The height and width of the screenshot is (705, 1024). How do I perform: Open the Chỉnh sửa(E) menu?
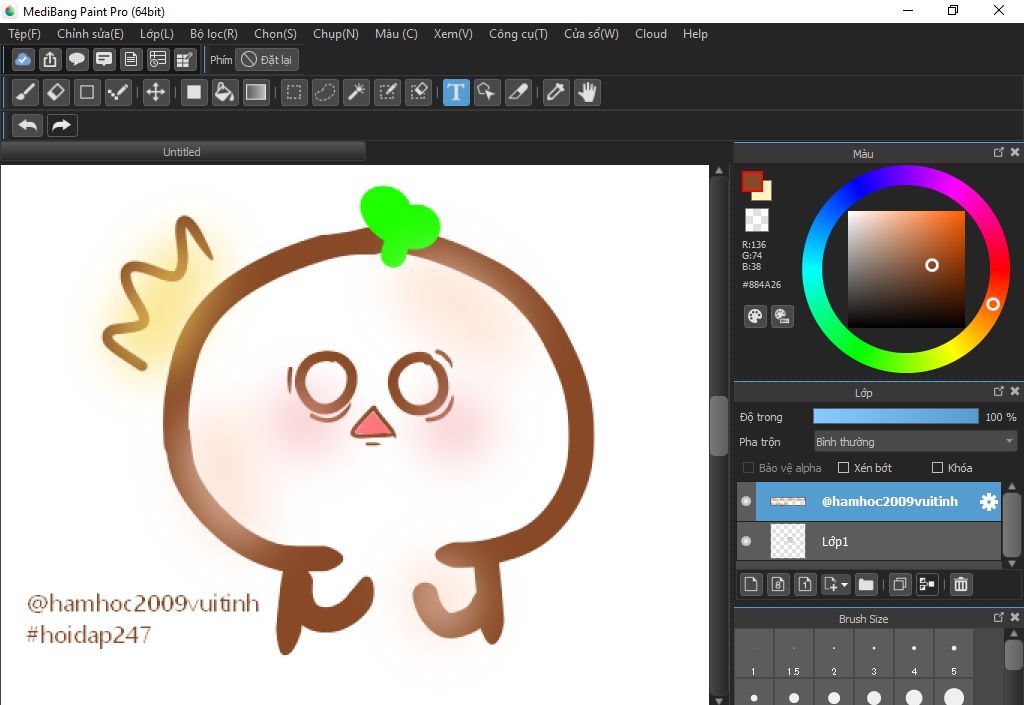click(x=90, y=34)
